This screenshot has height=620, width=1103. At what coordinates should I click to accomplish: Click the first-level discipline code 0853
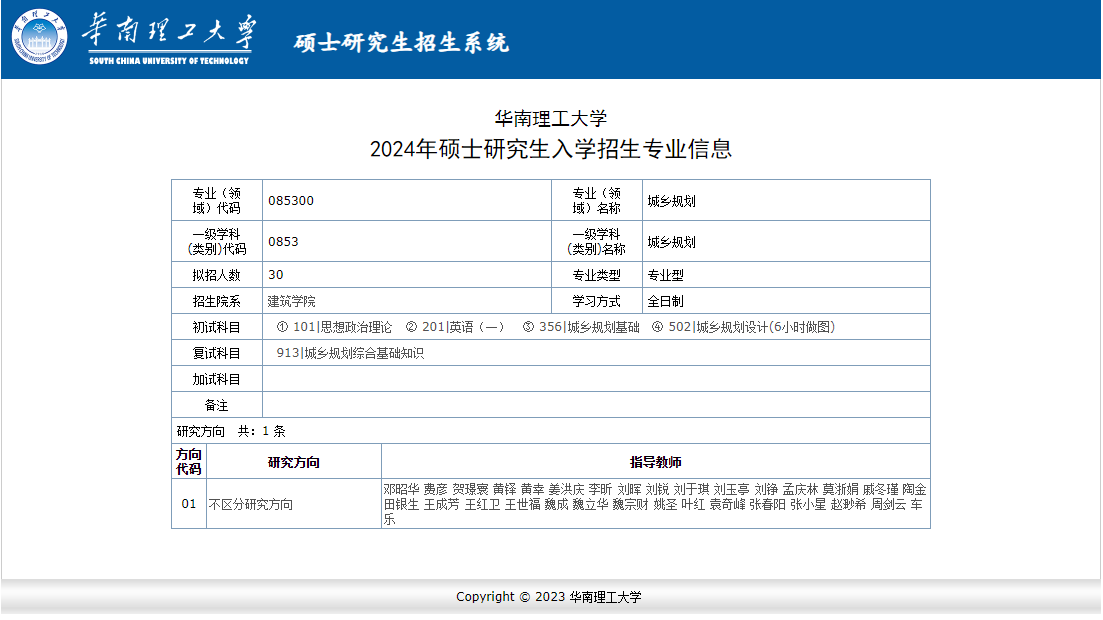tap(283, 242)
